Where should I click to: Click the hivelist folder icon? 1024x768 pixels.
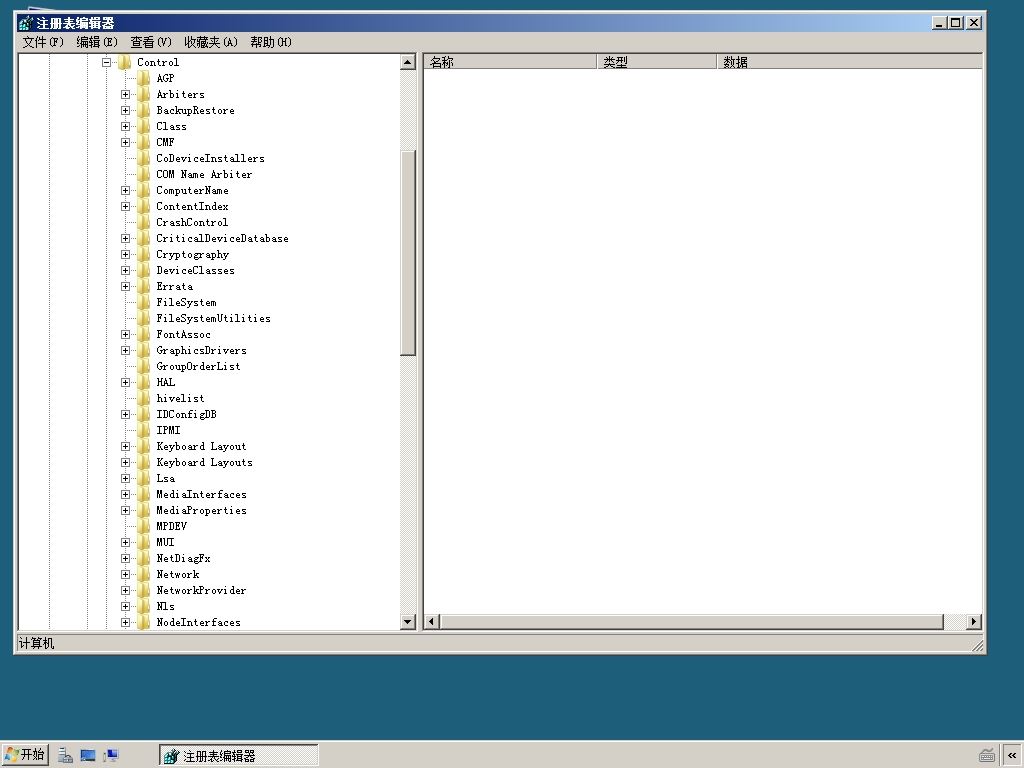[144, 398]
